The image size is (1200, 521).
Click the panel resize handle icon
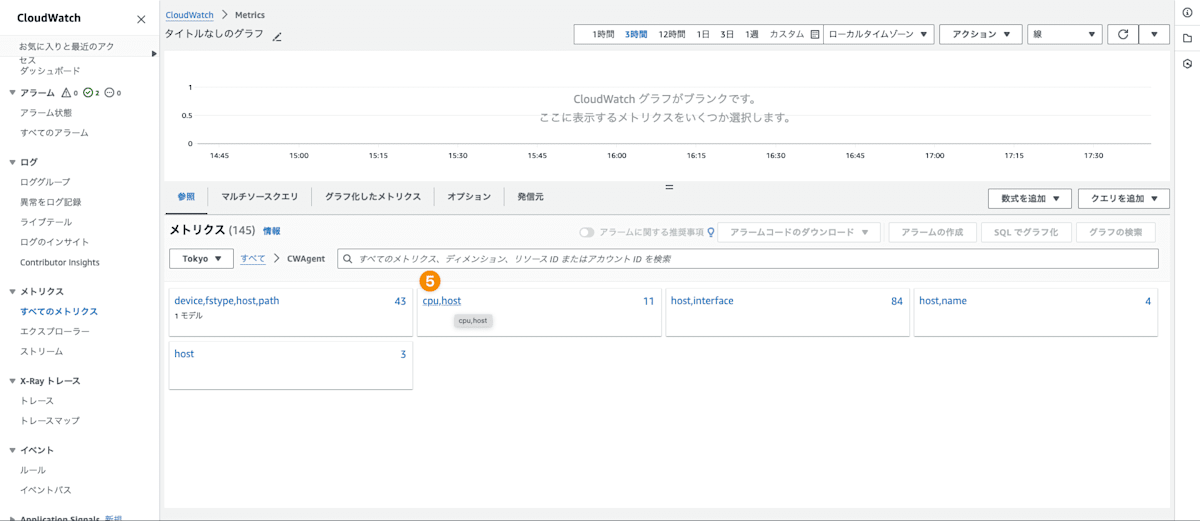click(x=669, y=187)
